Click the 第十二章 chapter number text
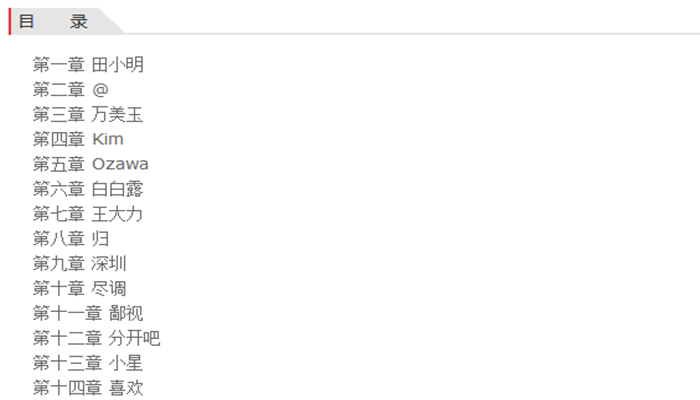Image resolution: width=700 pixels, height=400 pixels. point(67,338)
